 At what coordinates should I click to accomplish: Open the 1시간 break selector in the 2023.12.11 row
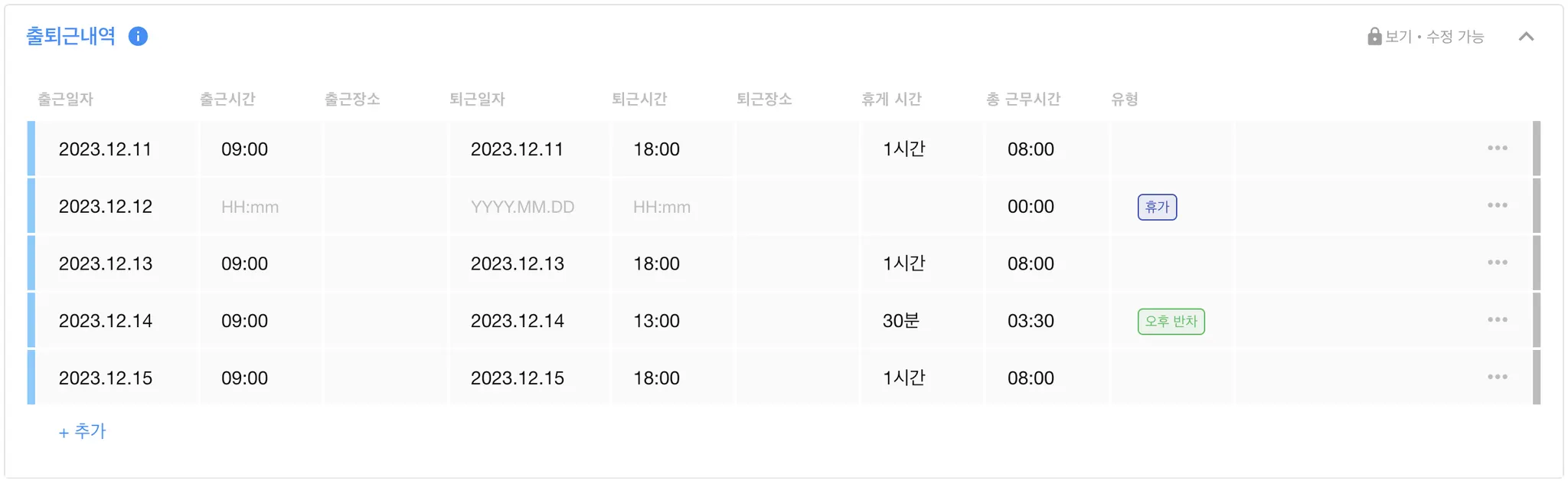[922, 149]
